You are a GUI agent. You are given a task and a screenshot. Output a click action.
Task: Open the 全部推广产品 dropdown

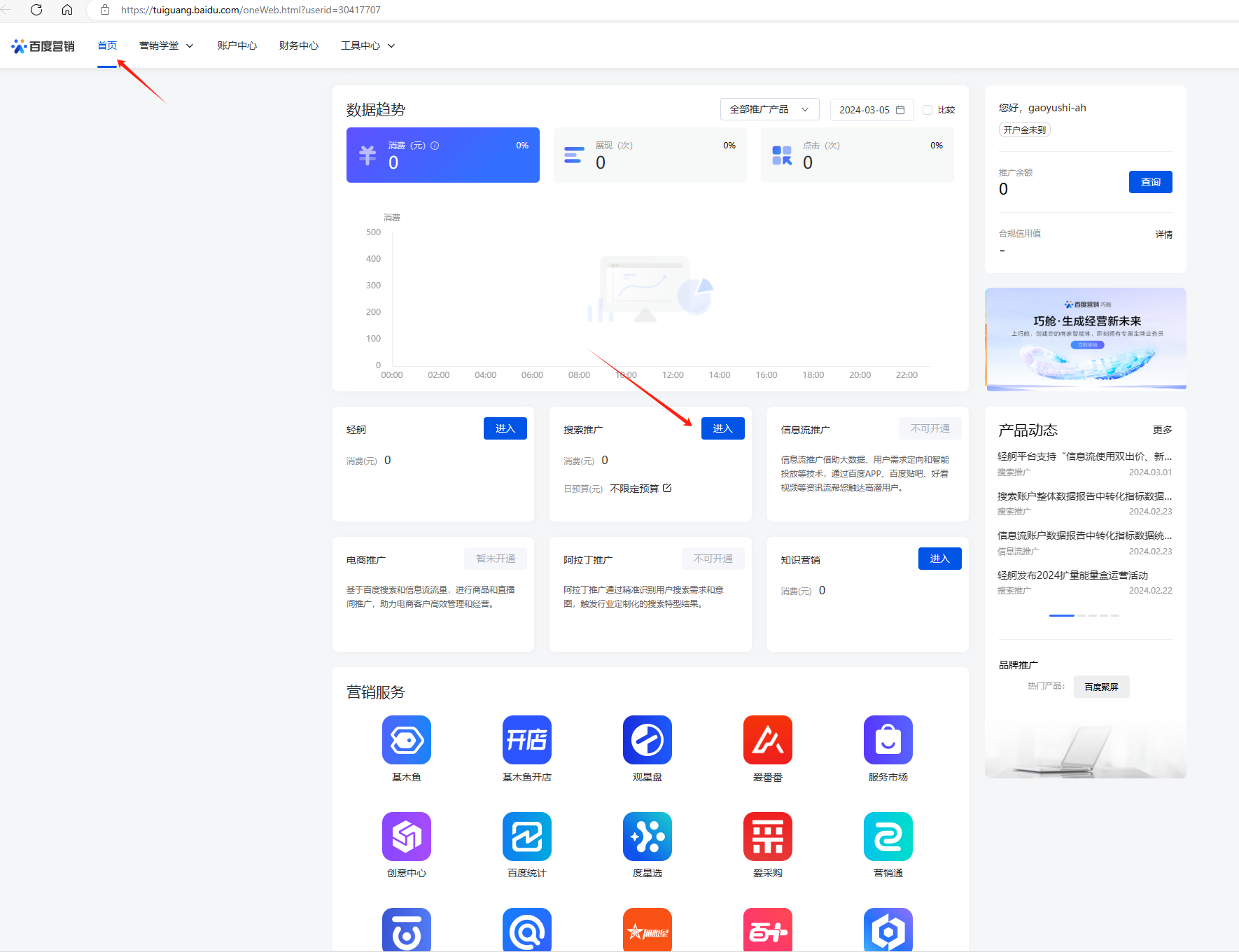click(x=770, y=109)
